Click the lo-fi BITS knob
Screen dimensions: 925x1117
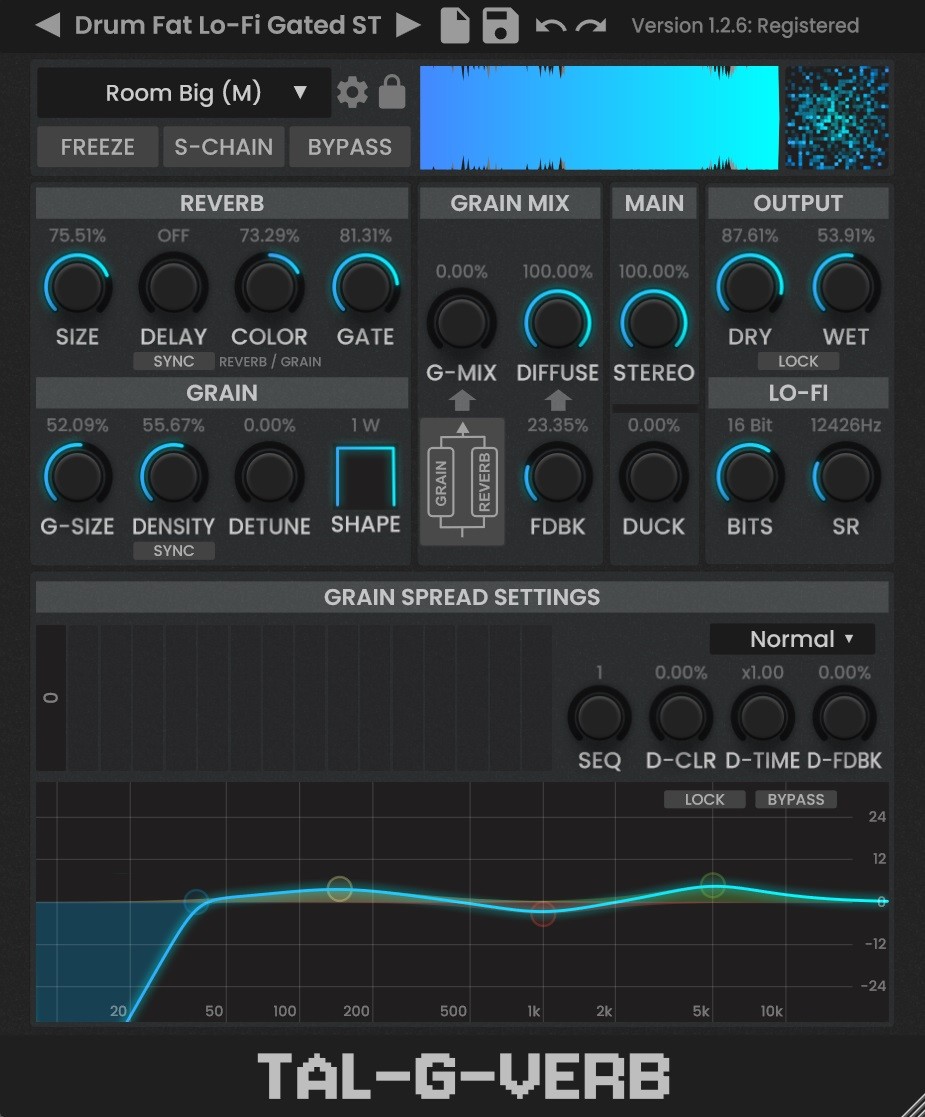click(x=750, y=476)
